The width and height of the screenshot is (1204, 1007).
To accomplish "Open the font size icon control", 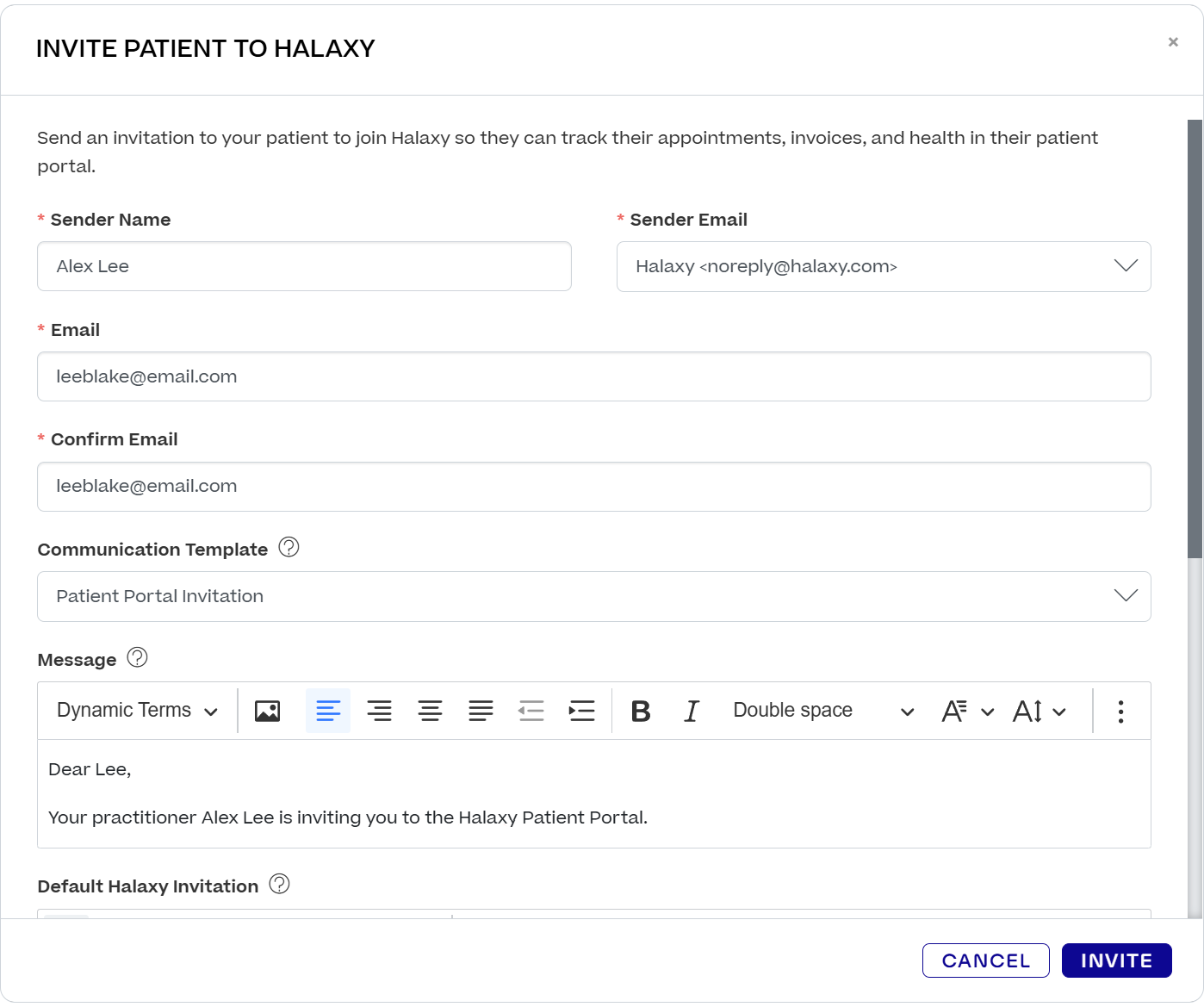I will click(1040, 710).
